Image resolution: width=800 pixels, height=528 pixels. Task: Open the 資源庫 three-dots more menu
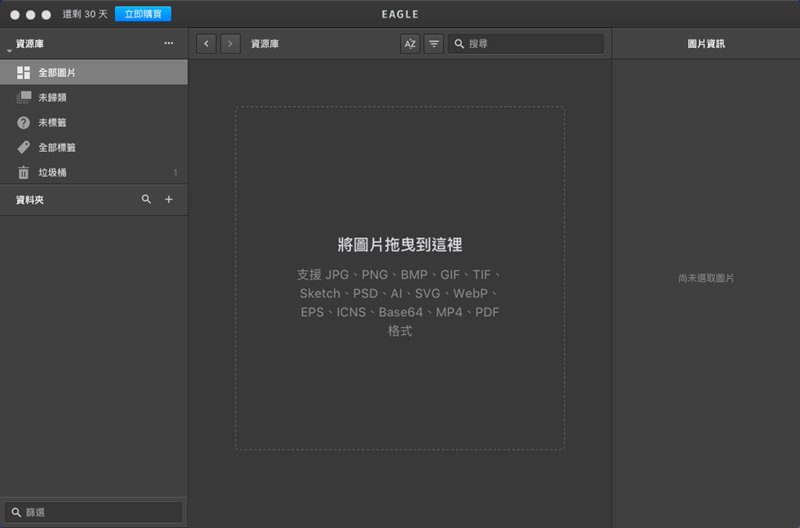(169, 44)
